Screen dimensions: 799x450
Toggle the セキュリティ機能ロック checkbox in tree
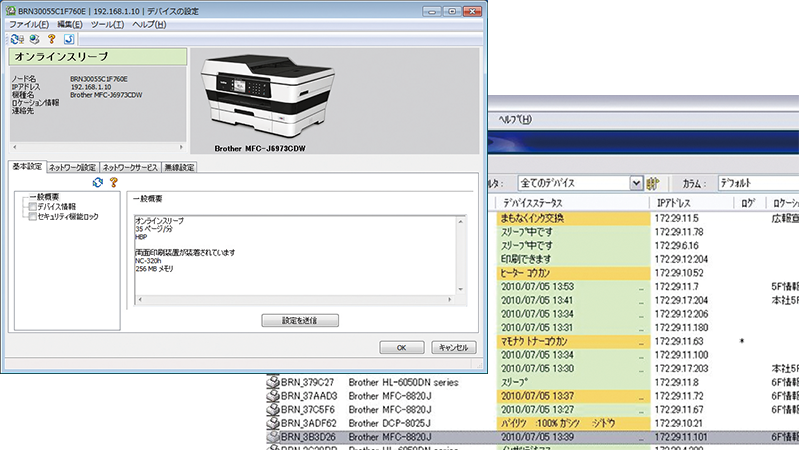[x=33, y=217]
